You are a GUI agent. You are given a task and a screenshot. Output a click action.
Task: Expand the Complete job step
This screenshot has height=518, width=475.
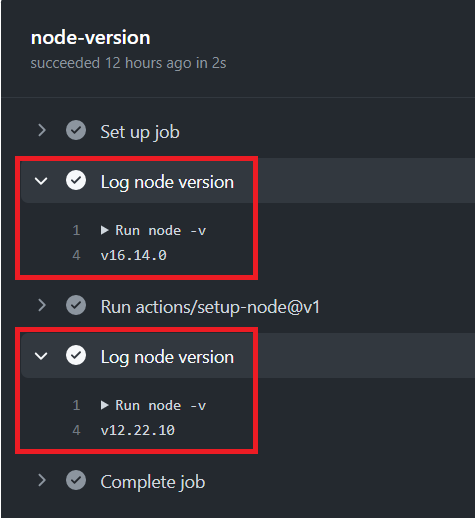pos(42,480)
